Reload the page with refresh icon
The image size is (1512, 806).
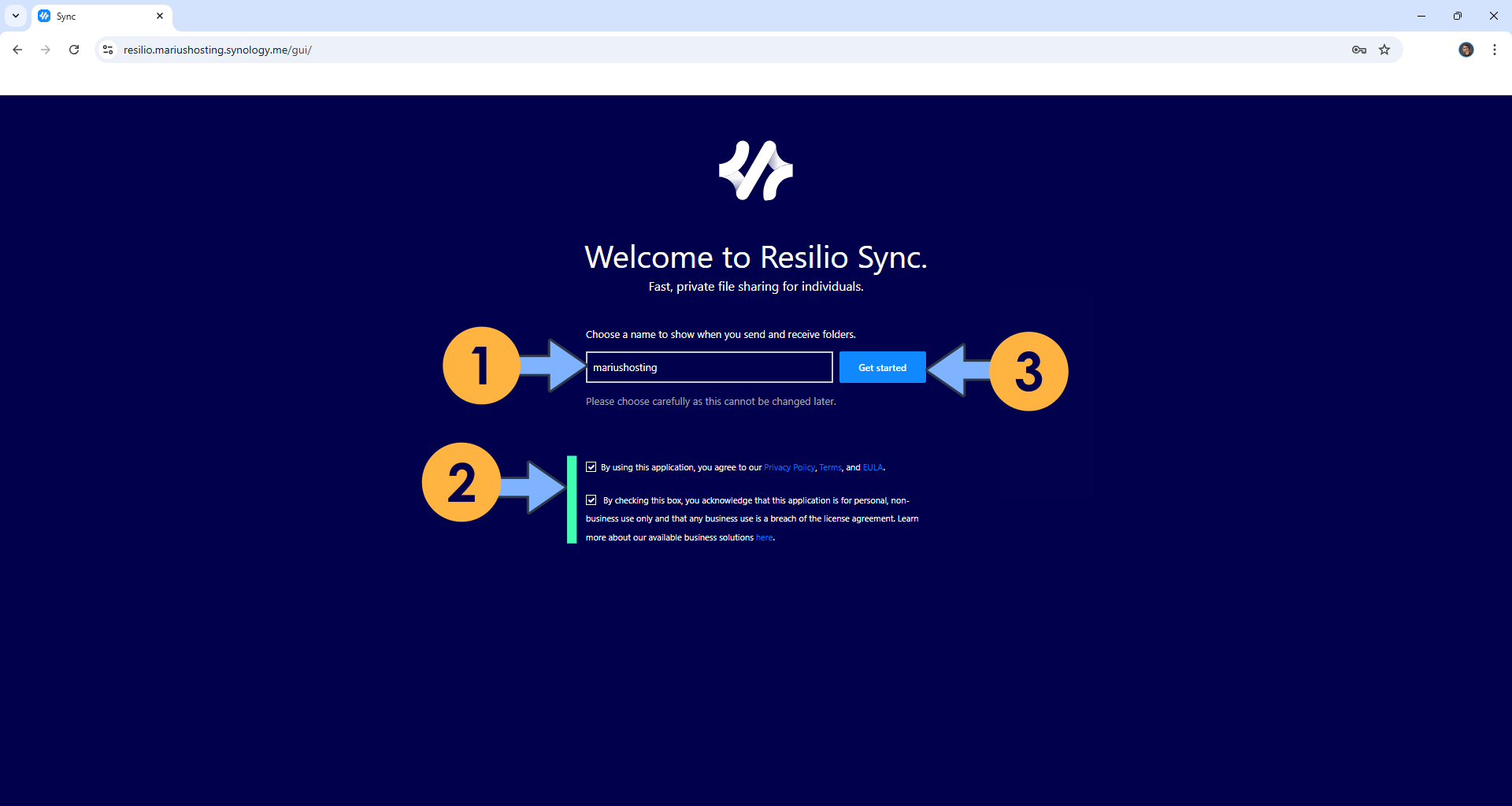coord(74,50)
